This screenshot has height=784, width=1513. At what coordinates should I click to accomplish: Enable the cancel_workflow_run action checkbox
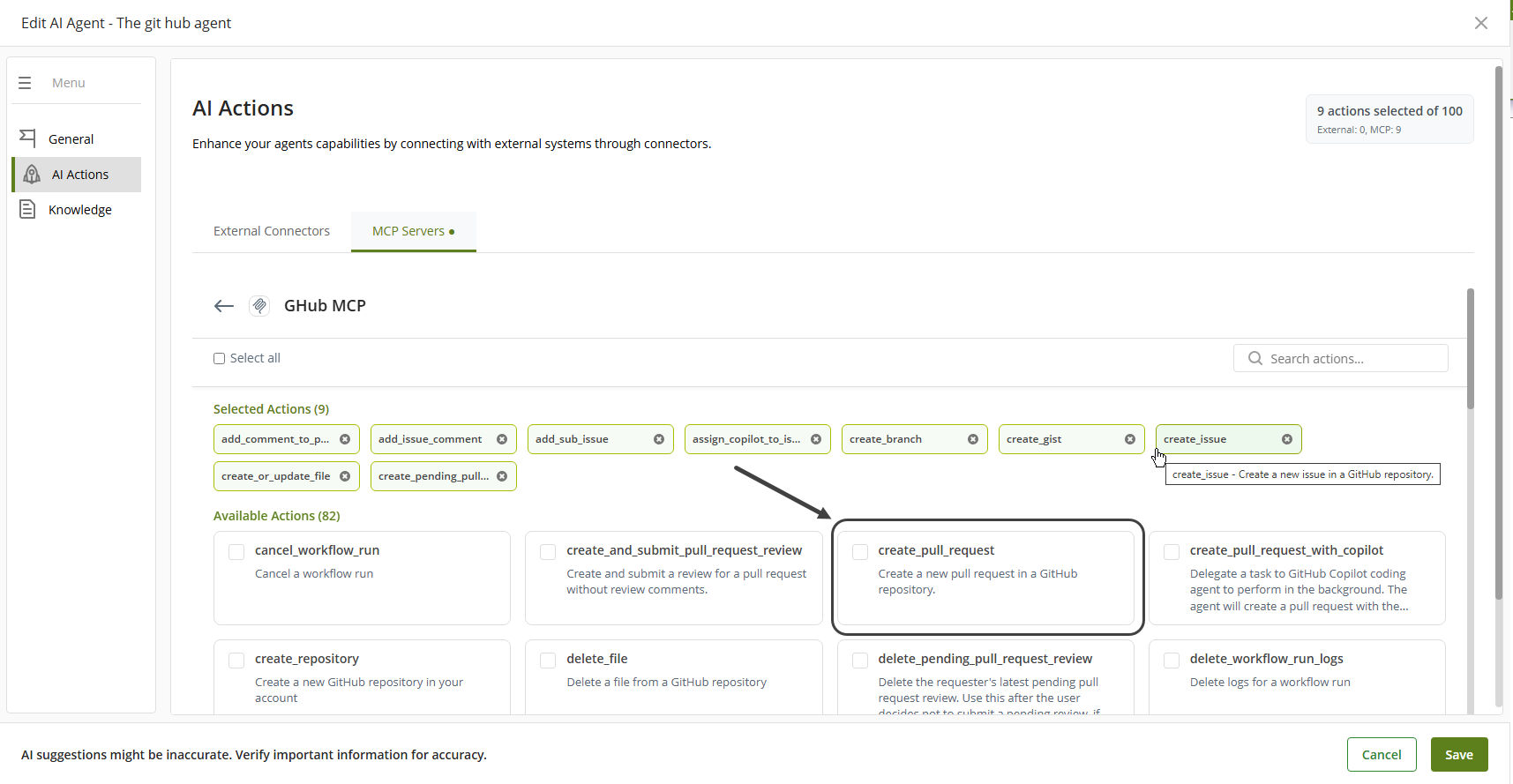coord(236,552)
